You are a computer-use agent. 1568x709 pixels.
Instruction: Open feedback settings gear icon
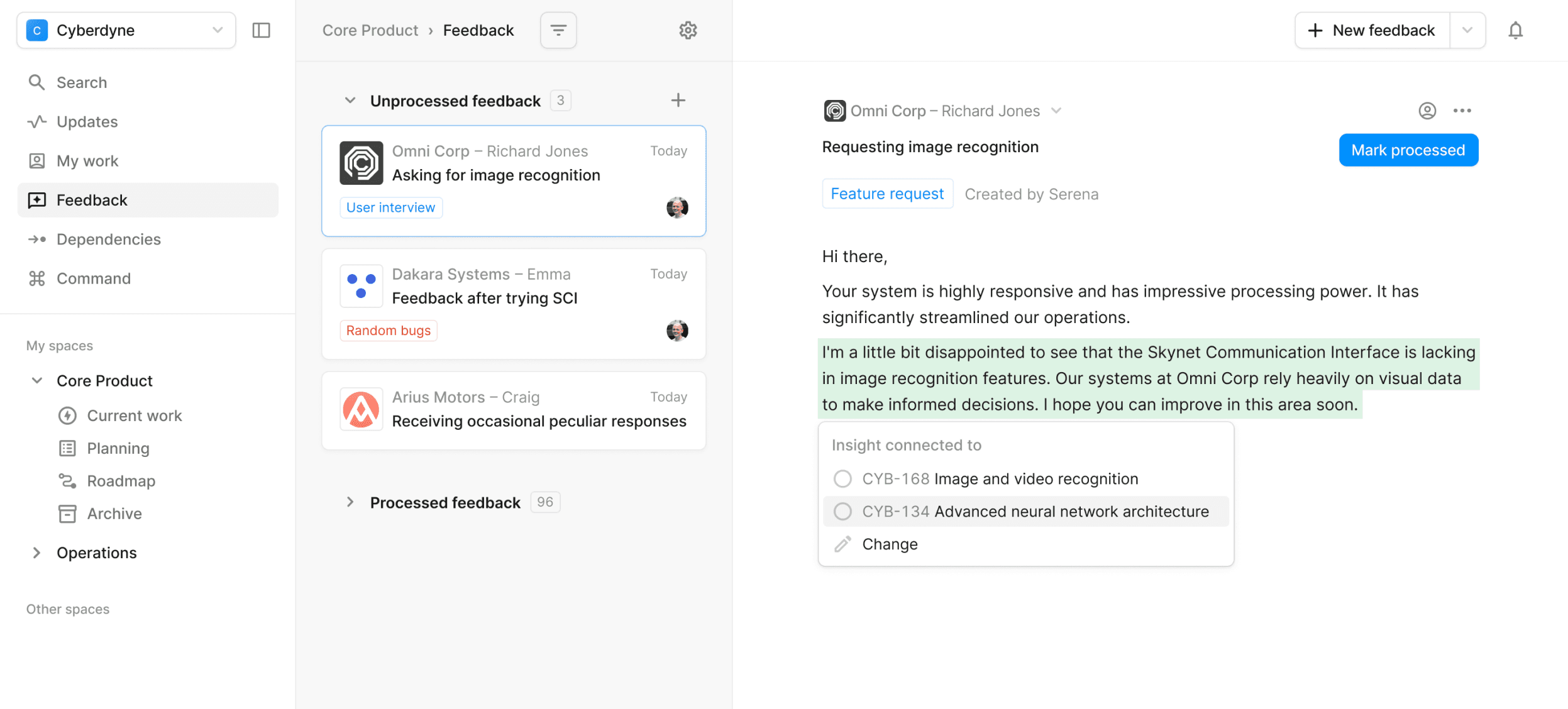pyautogui.click(x=688, y=30)
